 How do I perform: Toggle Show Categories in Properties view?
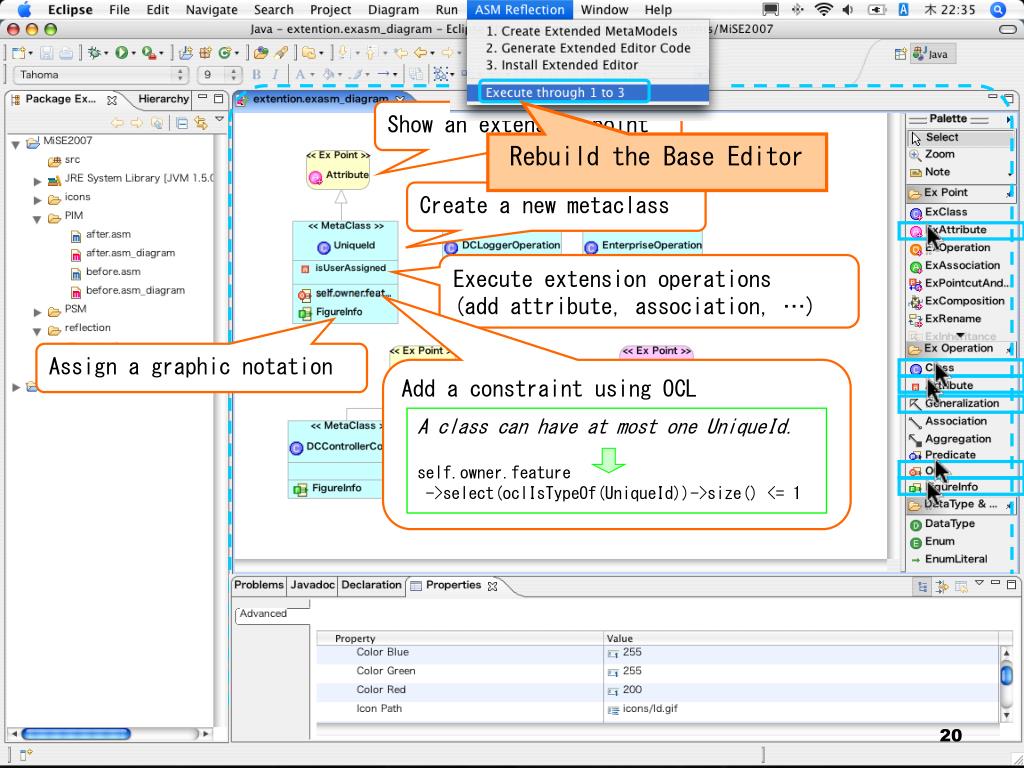pyautogui.click(x=921, y=586)
